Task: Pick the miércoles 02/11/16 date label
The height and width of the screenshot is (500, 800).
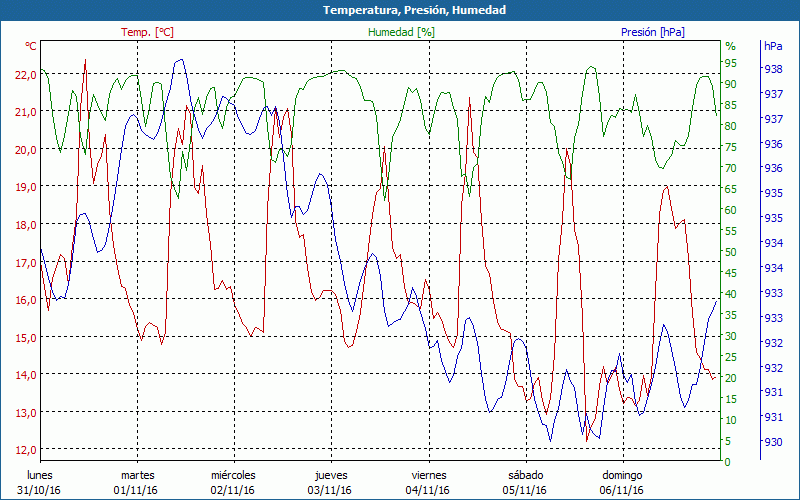Action: 234,482
